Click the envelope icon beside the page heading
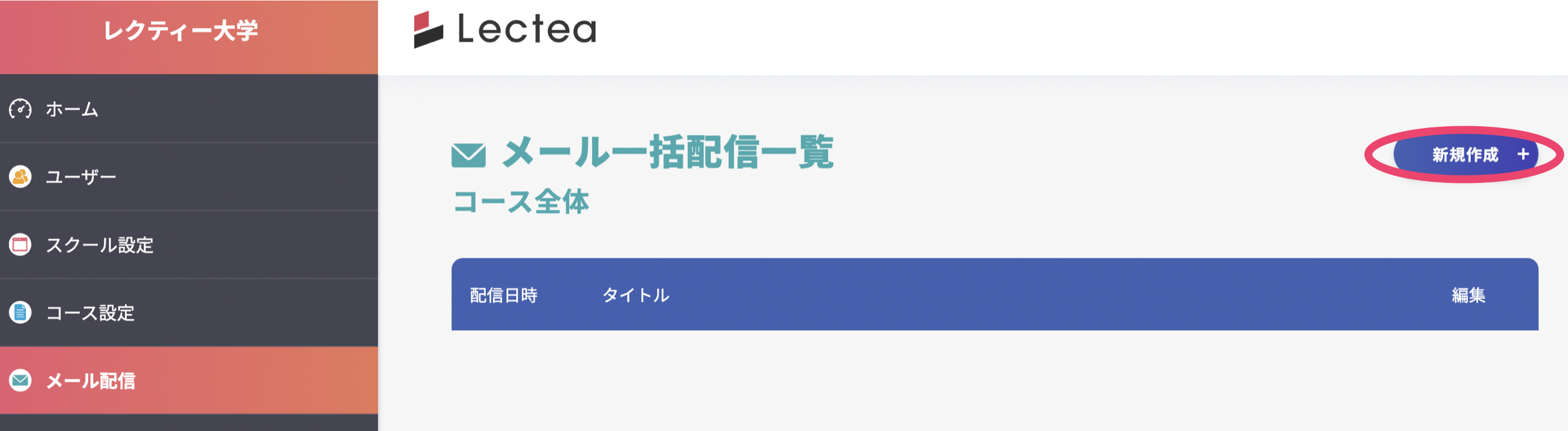The image size is (1568, 431). coord(468,155)
